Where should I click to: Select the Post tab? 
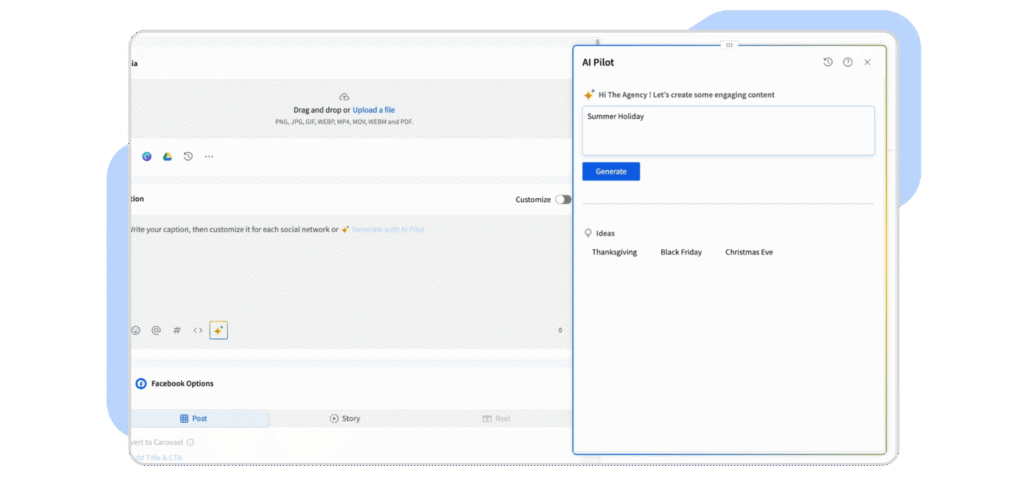click(x=200, y=419)
